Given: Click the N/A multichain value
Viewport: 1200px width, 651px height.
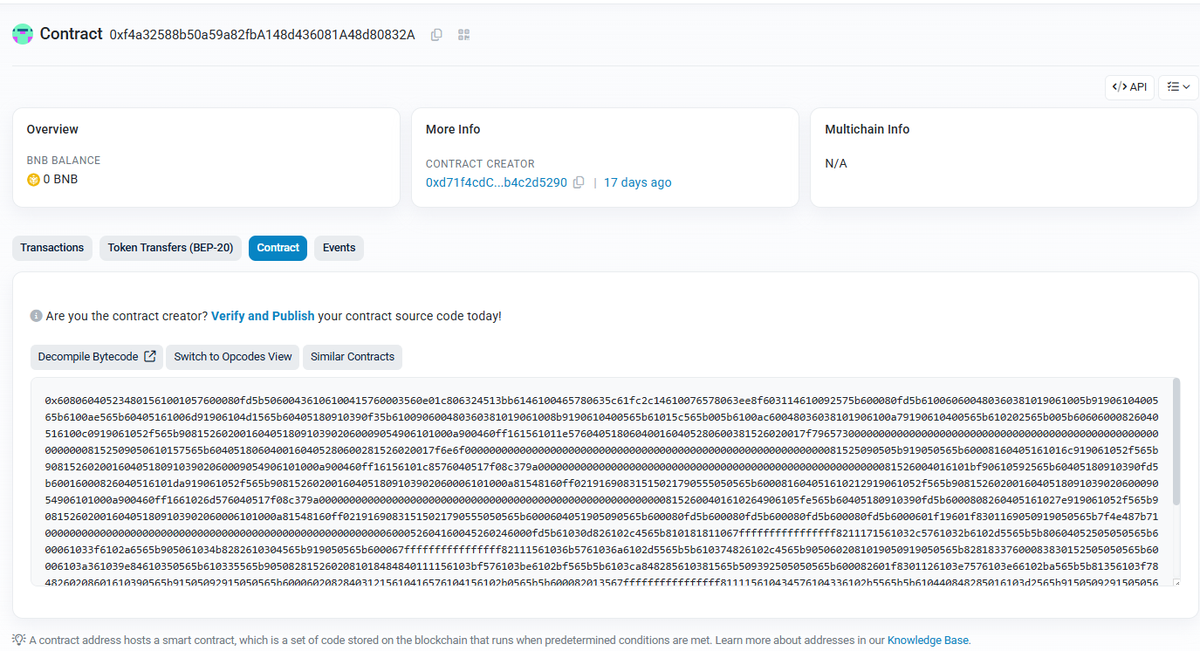Looking at the screenshot, I should pyautogui.click(x=836, y=163).
